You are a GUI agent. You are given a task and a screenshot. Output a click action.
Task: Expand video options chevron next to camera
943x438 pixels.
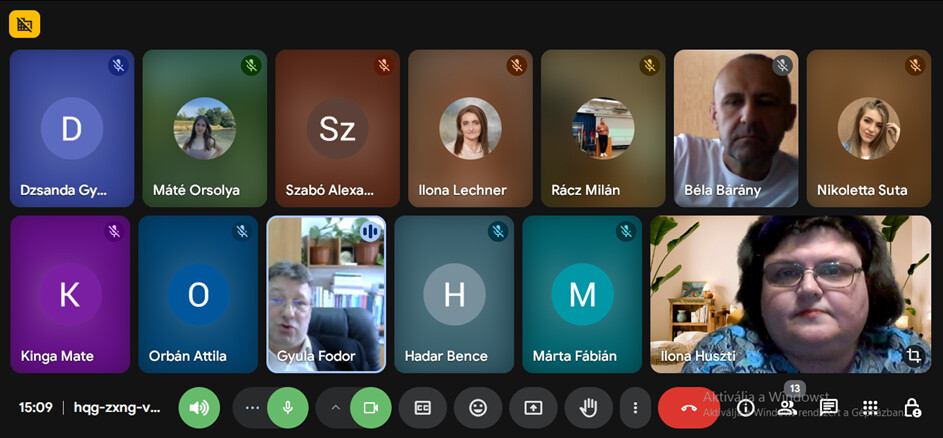(x=335, y=408)
